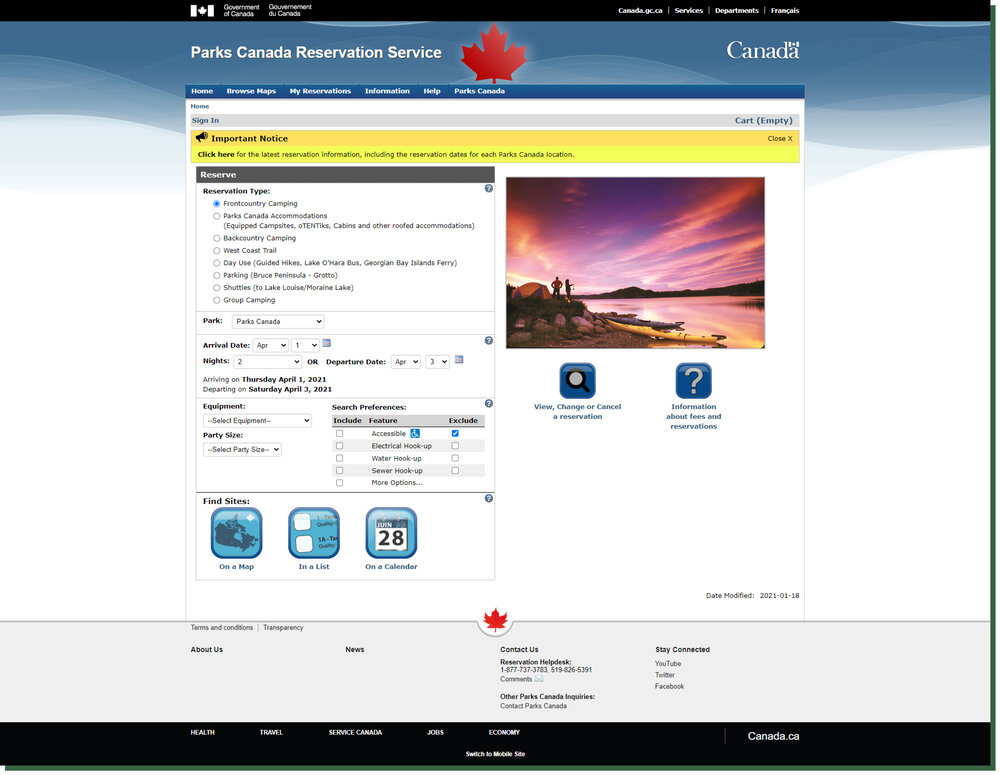Open the On a Calendar site finder icon

tap(391, 533)
